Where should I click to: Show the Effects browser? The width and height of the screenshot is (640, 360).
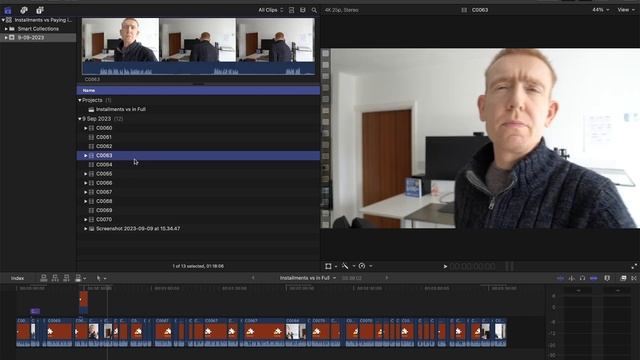[623, 278]
